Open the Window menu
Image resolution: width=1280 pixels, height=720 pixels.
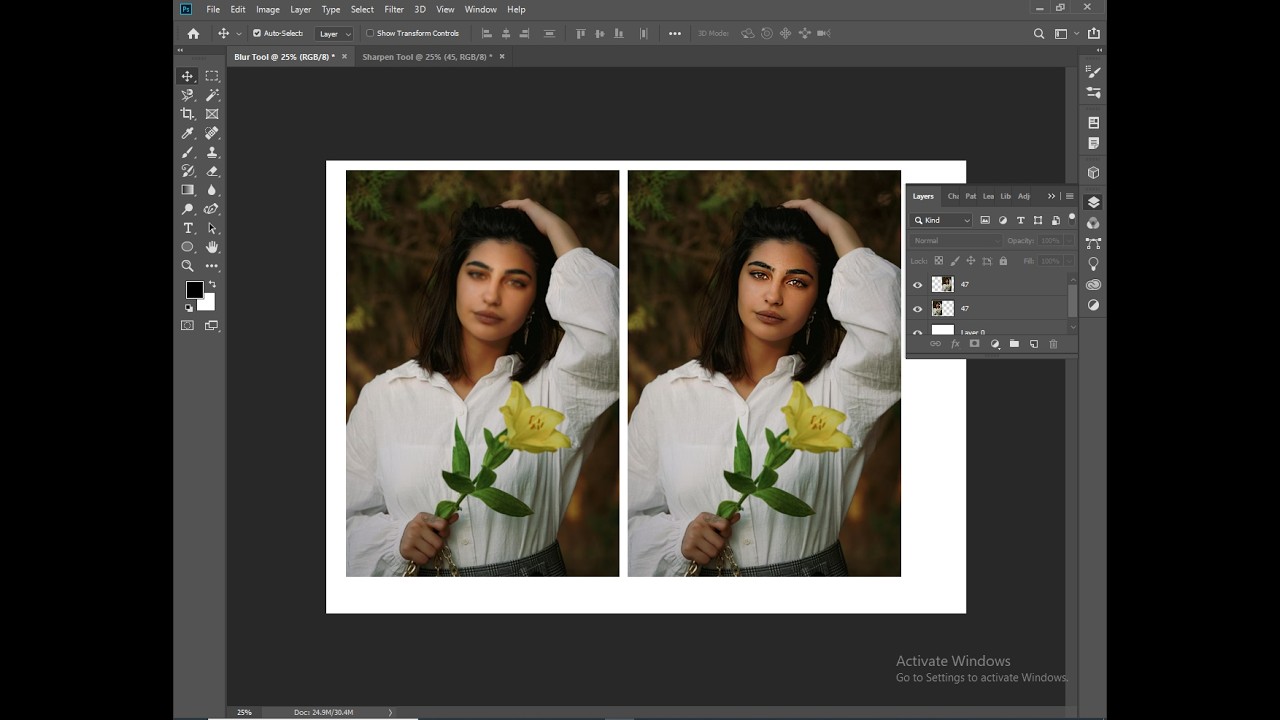tap(481, 9)
